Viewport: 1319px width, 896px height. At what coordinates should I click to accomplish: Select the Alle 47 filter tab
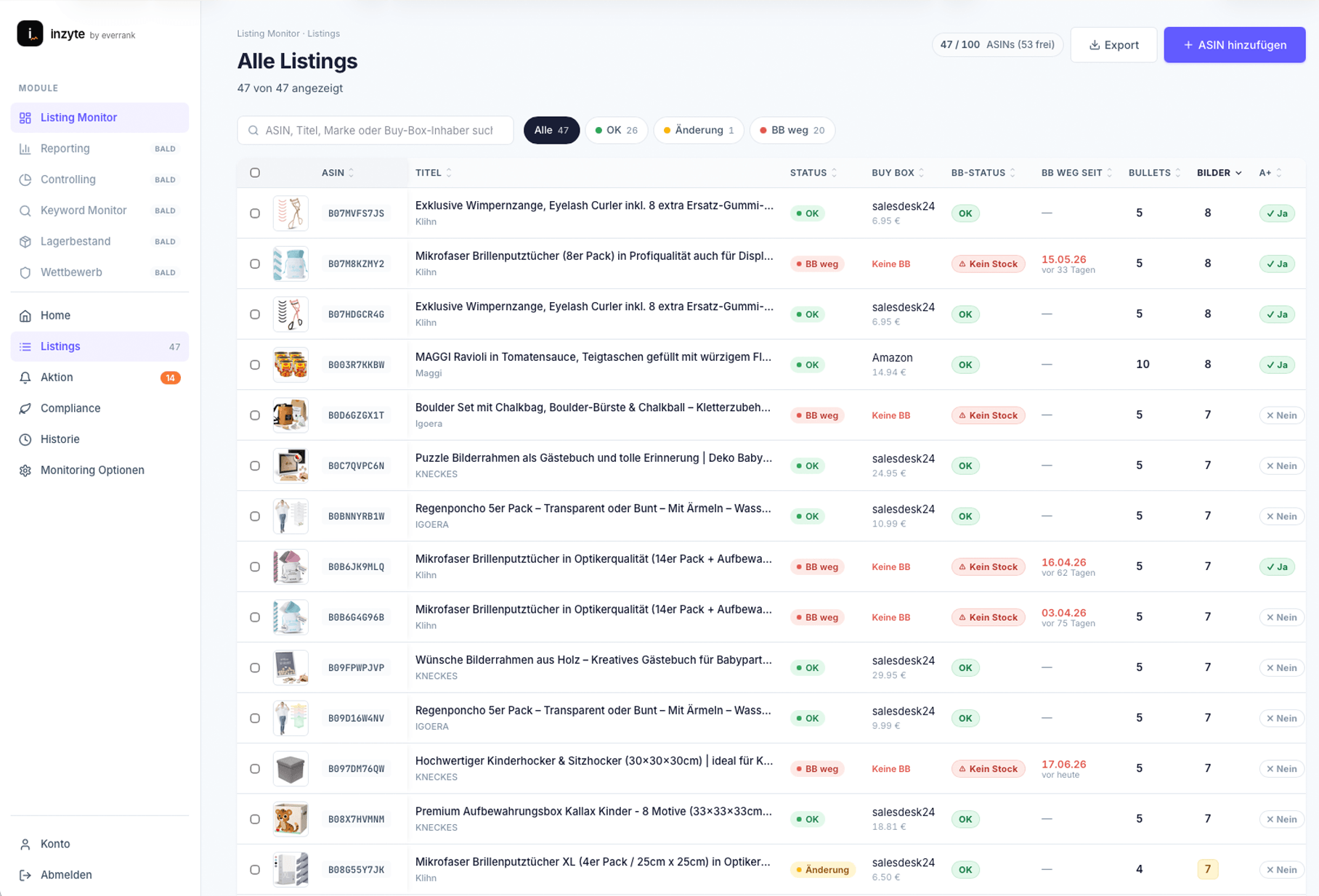pyautogui.click(x=551, y=131)
